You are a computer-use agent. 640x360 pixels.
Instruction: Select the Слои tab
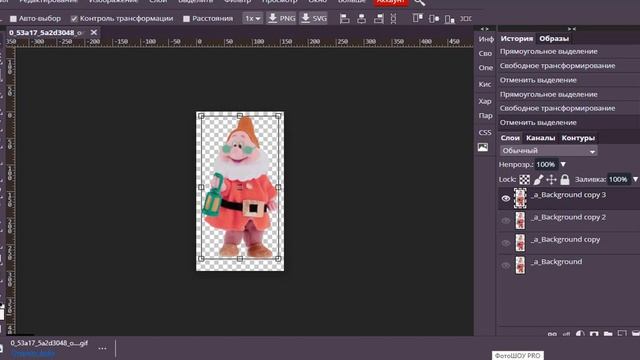[x=510, y=138]
